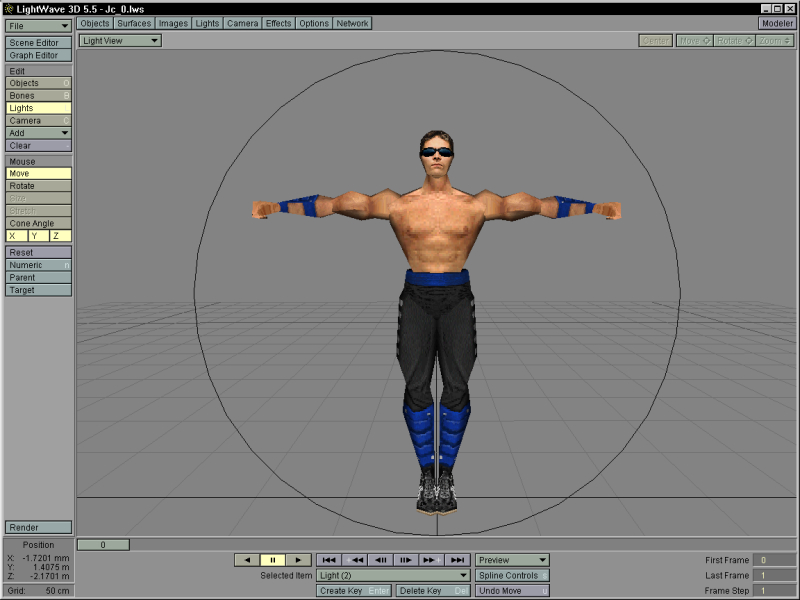Image resolution: width=800 pixels, height=600 pixels.
Task: Go to previous keyframe icon
Action: [355, 560]
